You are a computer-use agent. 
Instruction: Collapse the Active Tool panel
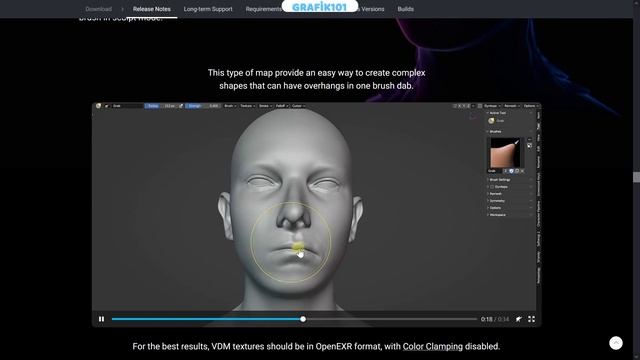pos(497,113)
